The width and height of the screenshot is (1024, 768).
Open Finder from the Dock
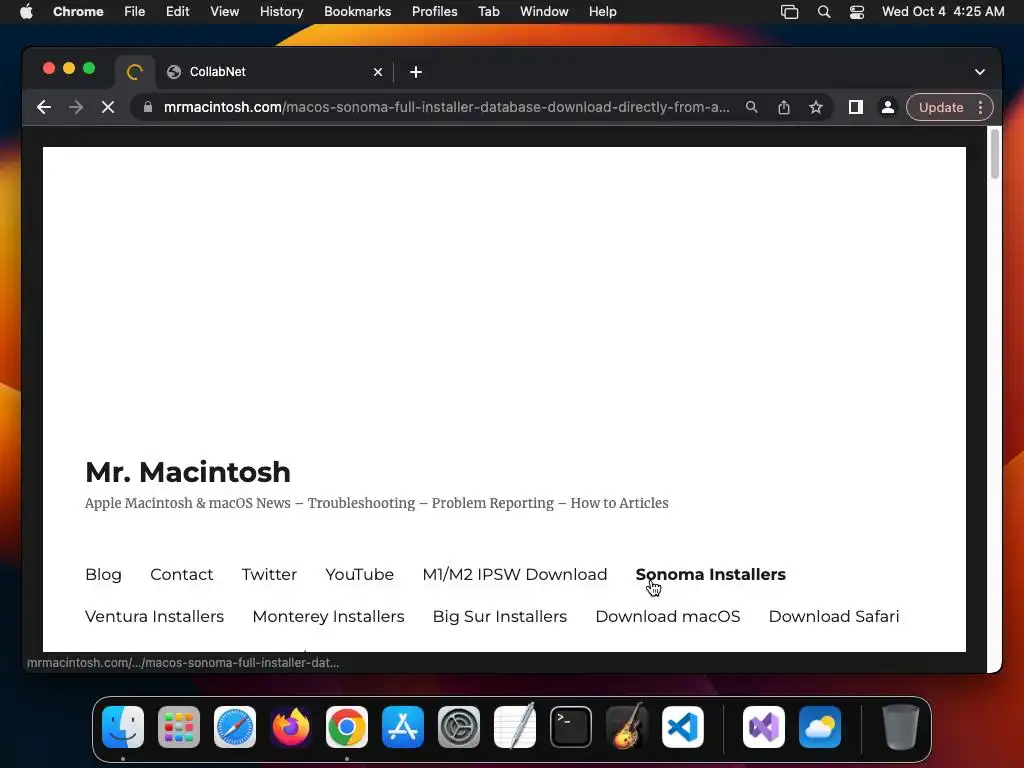[123, 727]
